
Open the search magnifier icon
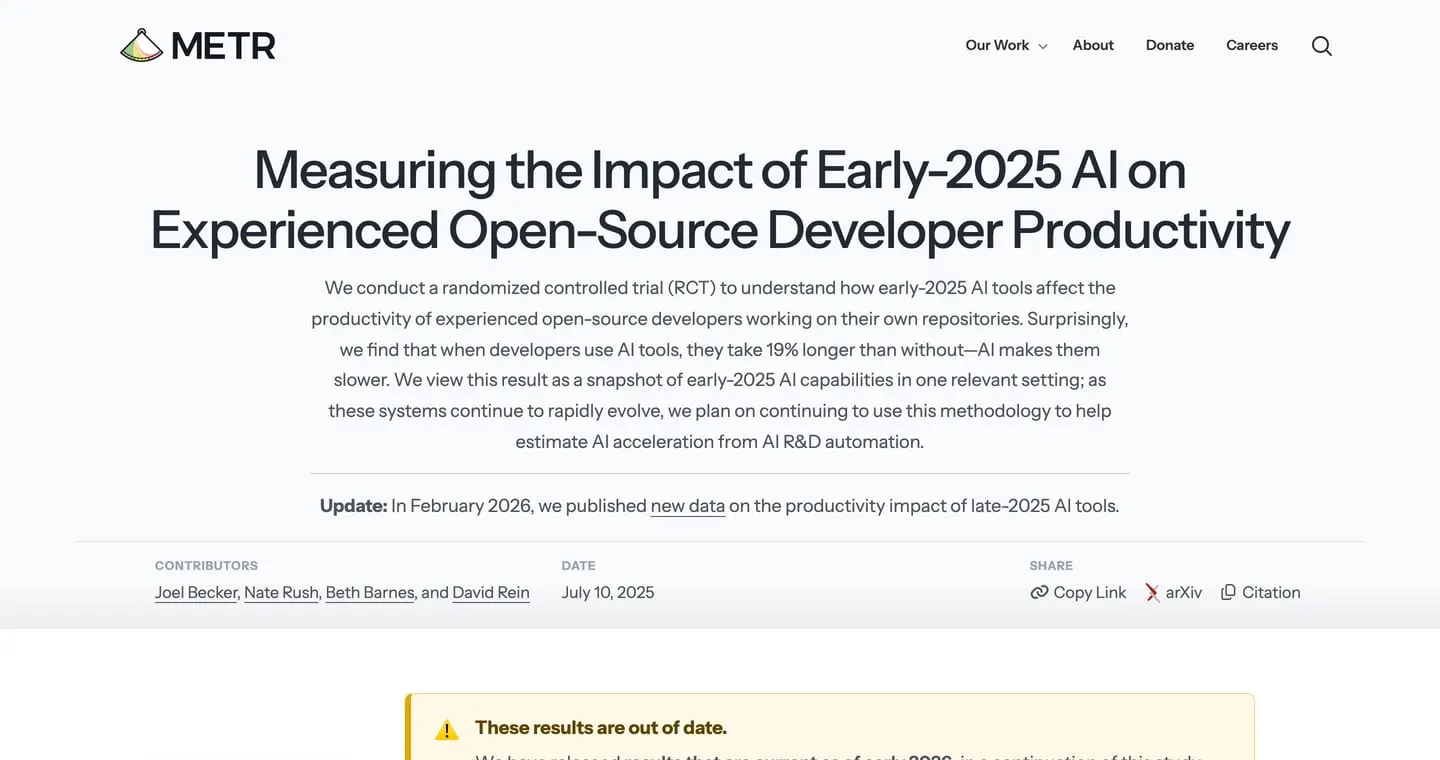click(1322, 45)
